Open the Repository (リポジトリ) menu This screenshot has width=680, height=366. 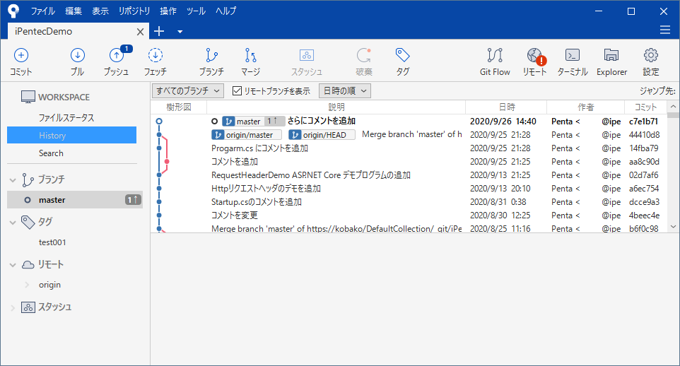pyautogui.click(x=134, y=11)
